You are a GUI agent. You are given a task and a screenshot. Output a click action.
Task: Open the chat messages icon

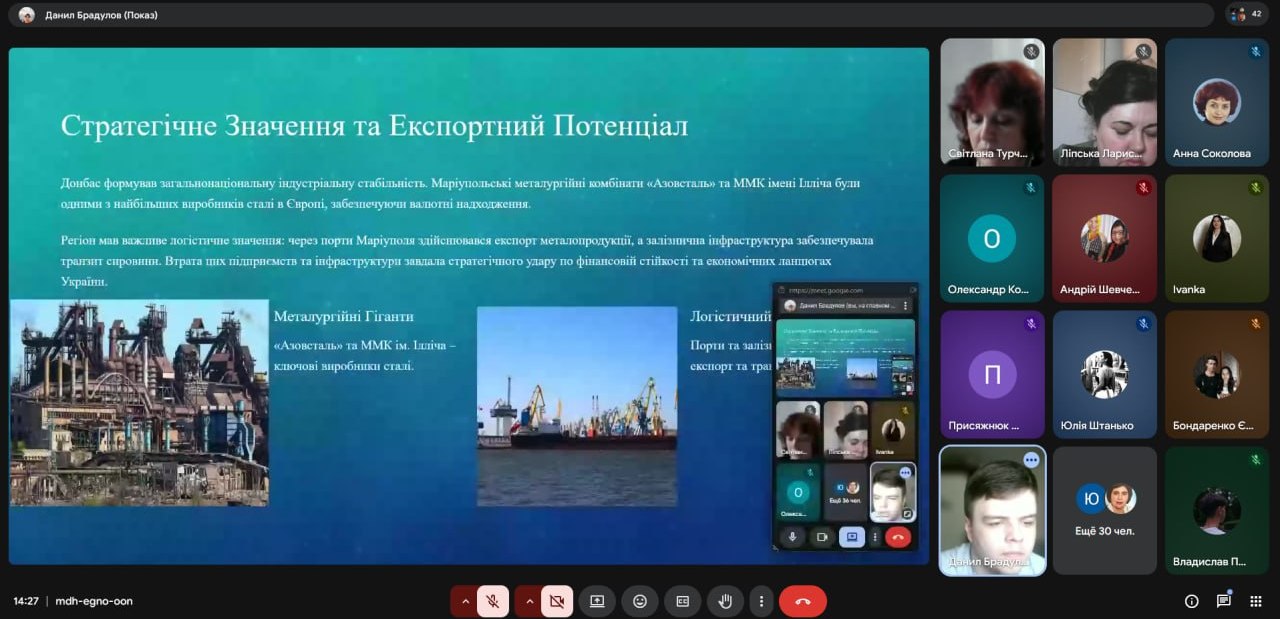[1223, 601]
